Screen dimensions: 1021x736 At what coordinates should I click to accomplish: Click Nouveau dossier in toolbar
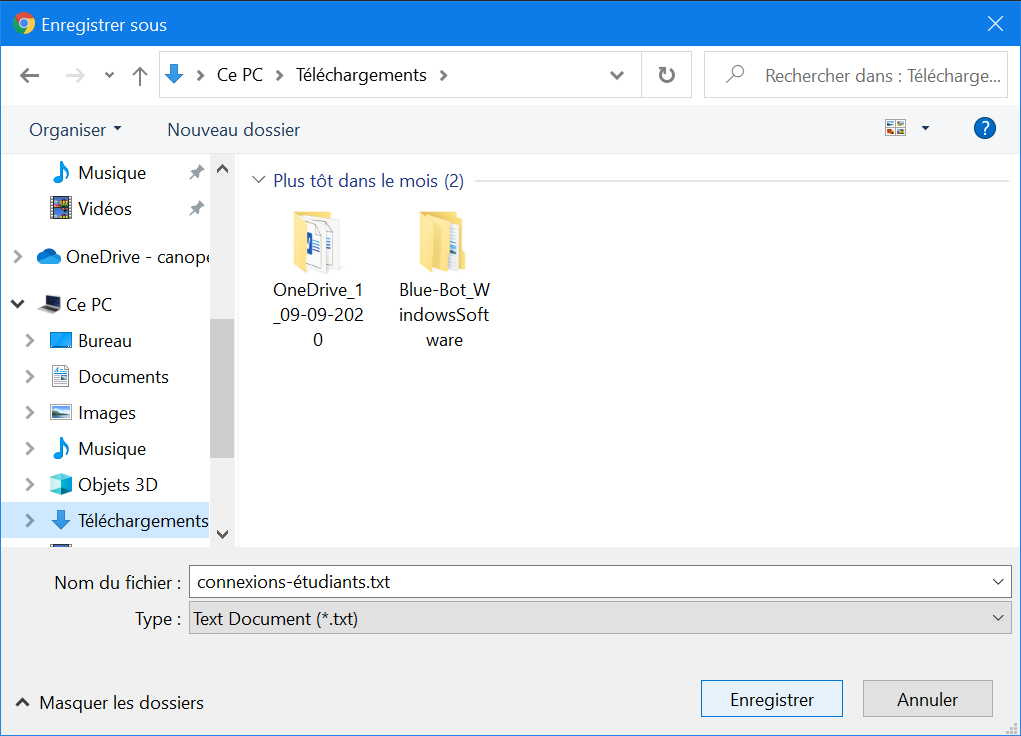(233, 130)
